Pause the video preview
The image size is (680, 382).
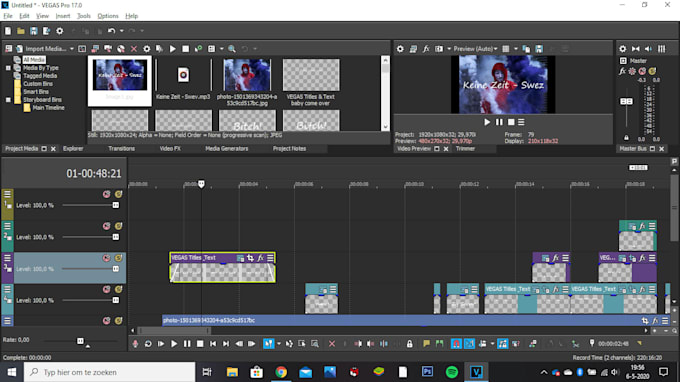tap(499, 122)
